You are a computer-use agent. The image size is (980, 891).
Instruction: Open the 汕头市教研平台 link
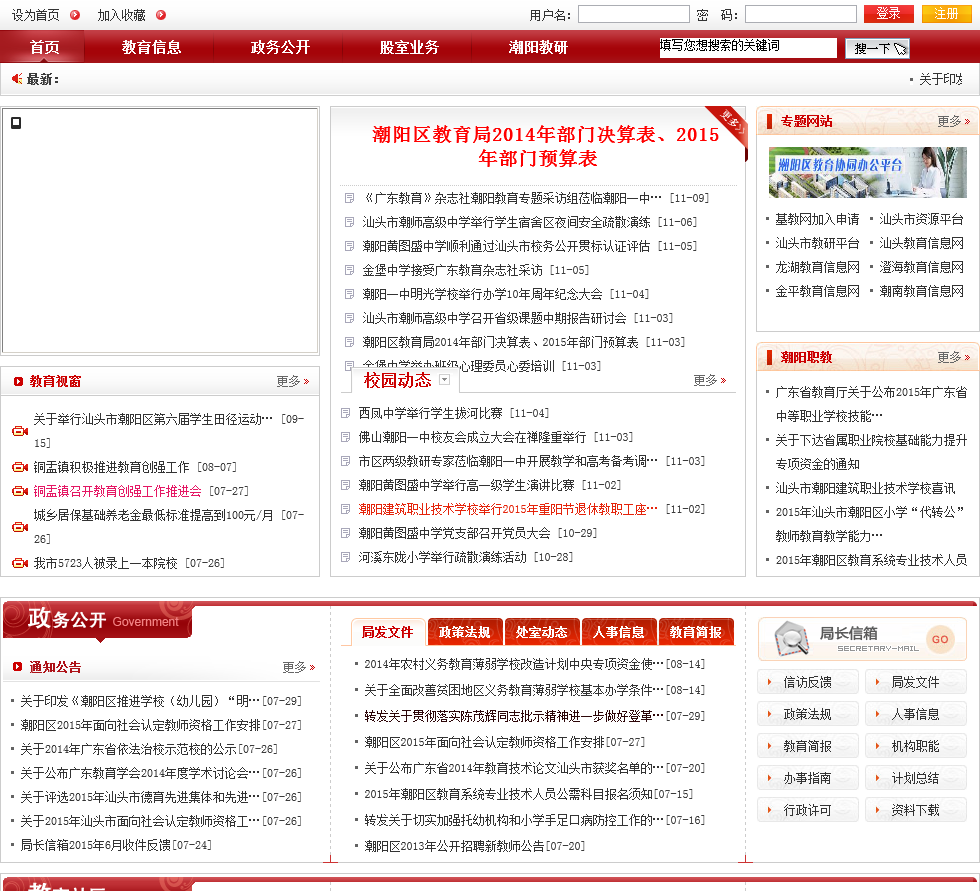click(x=817, y=243)
